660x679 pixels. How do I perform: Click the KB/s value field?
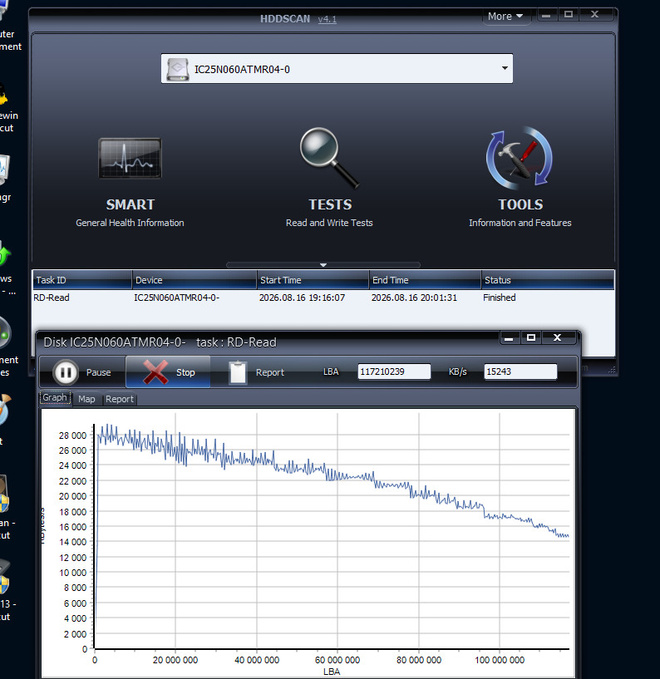[x=520, y=372]
